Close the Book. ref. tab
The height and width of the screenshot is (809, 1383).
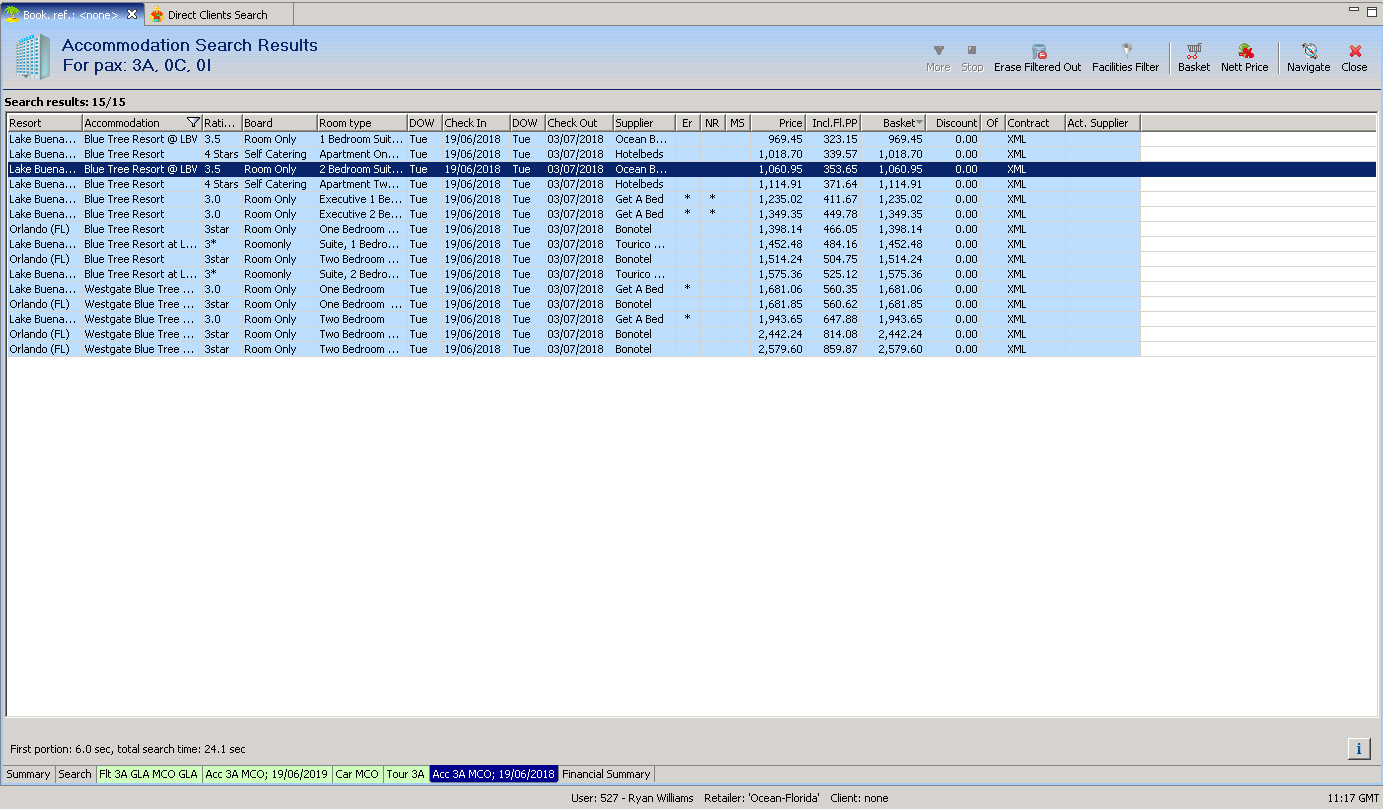point(132,14)
